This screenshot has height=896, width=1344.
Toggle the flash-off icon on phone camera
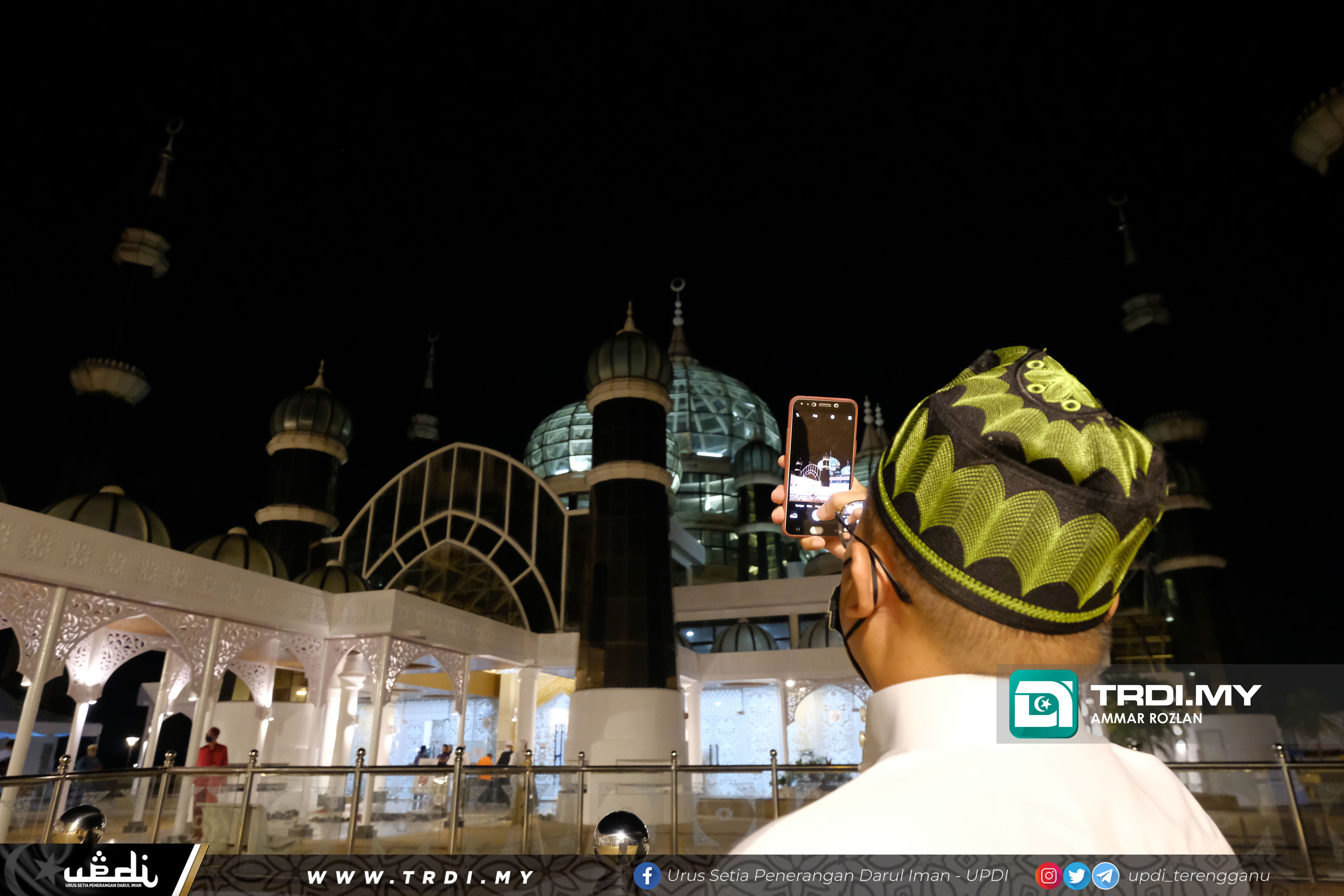click(x=798, y=415)
